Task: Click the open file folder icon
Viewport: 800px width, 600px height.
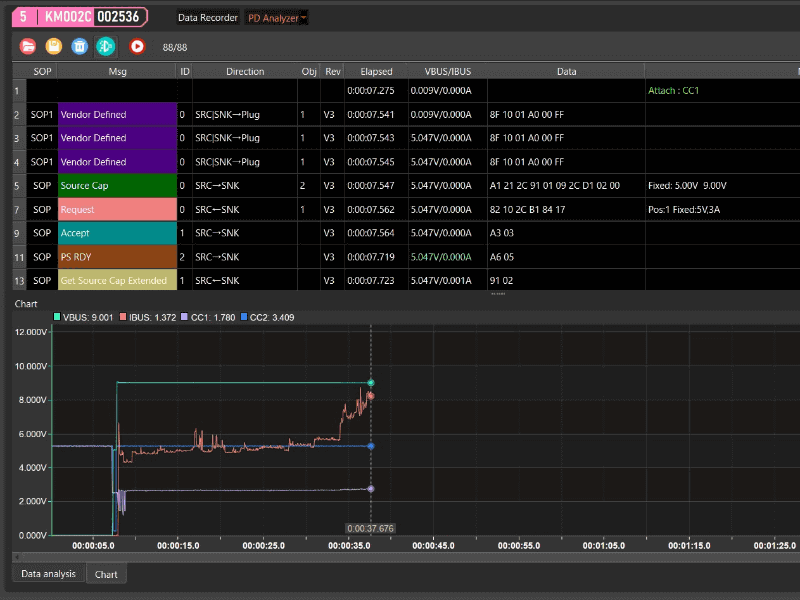Action: point(28,46)
